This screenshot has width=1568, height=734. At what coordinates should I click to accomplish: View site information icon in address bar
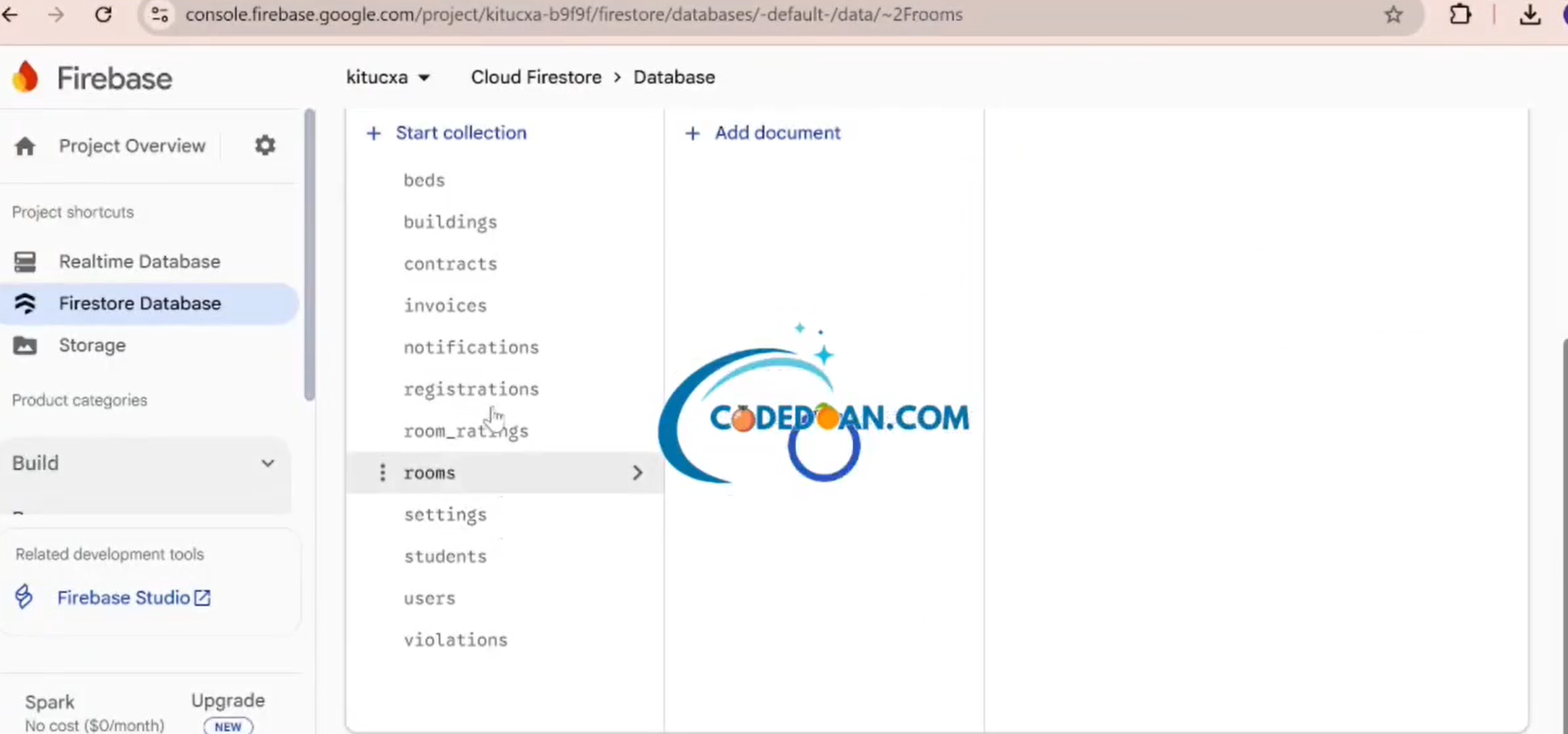point(159,15)
